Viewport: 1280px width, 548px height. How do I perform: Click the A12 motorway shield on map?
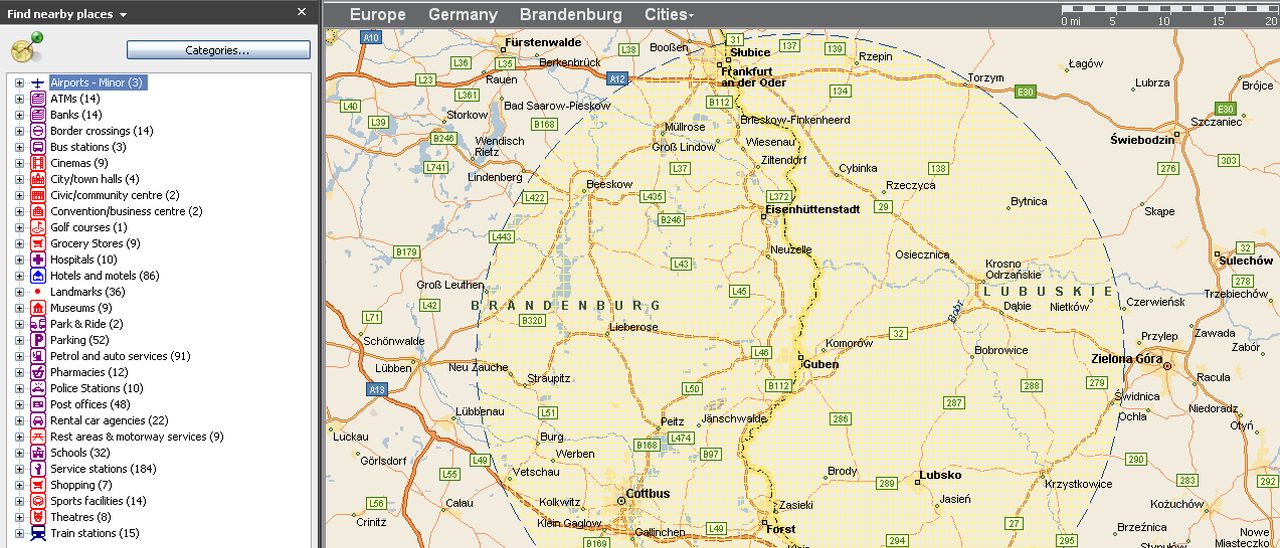617,78
